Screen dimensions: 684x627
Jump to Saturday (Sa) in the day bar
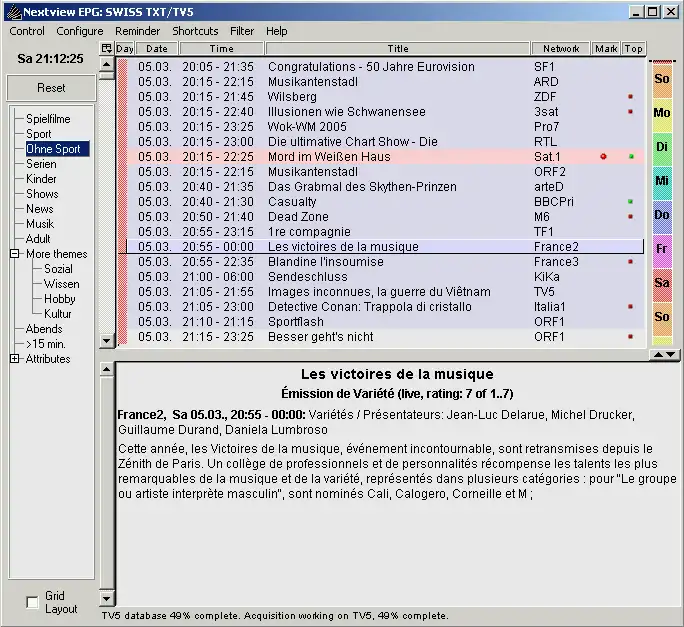[662, 284]
